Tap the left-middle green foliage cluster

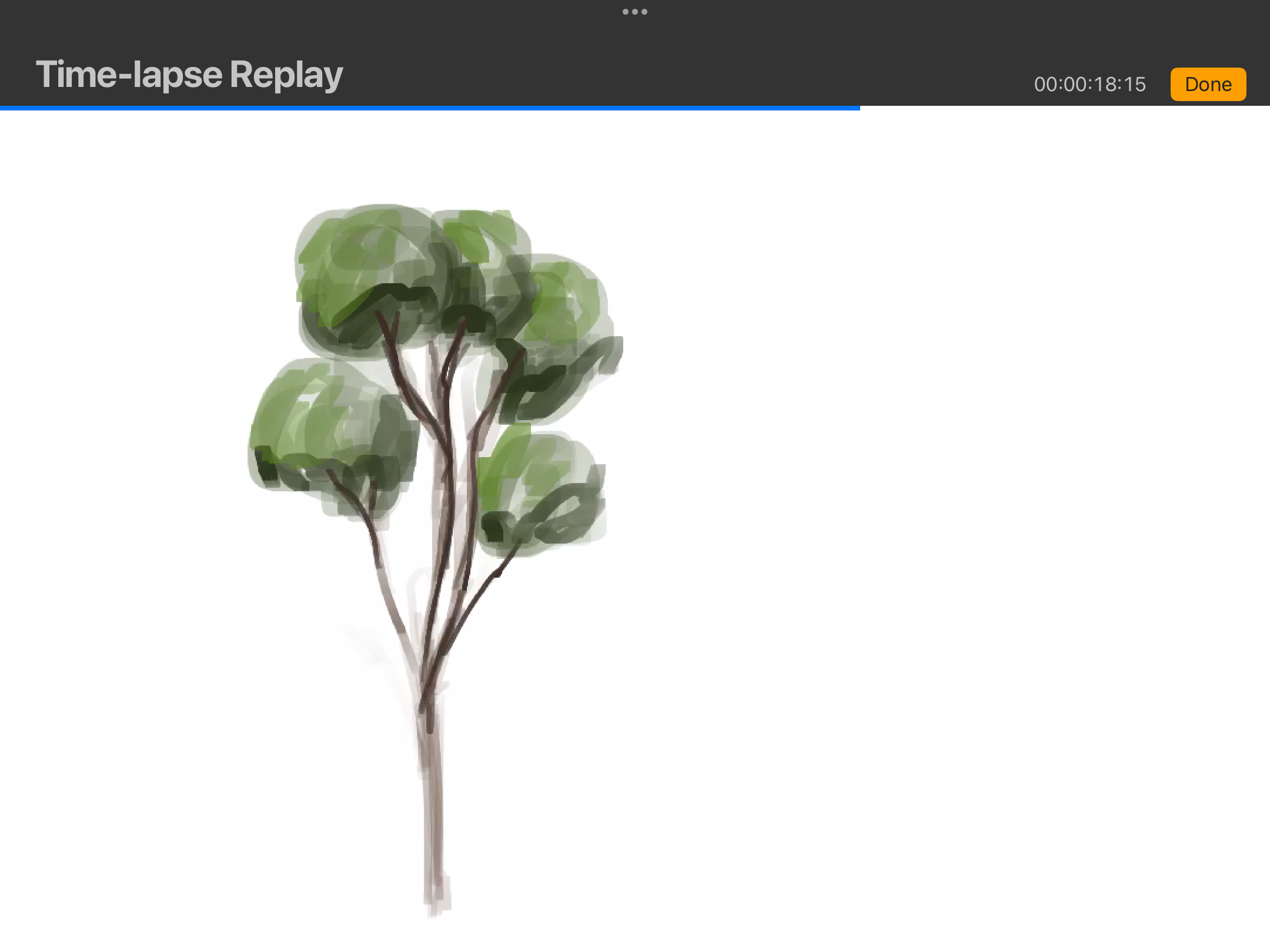pyautogui.click(x=329, y=429)
